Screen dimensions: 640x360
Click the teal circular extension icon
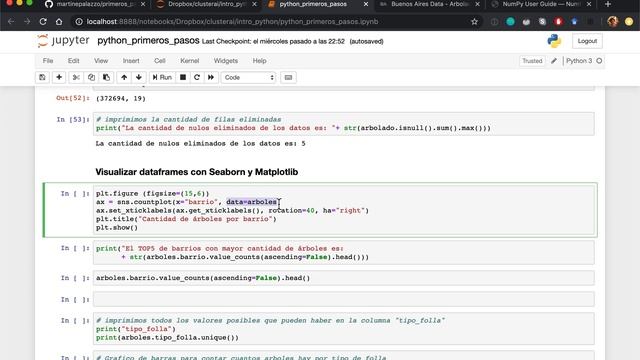510,22
